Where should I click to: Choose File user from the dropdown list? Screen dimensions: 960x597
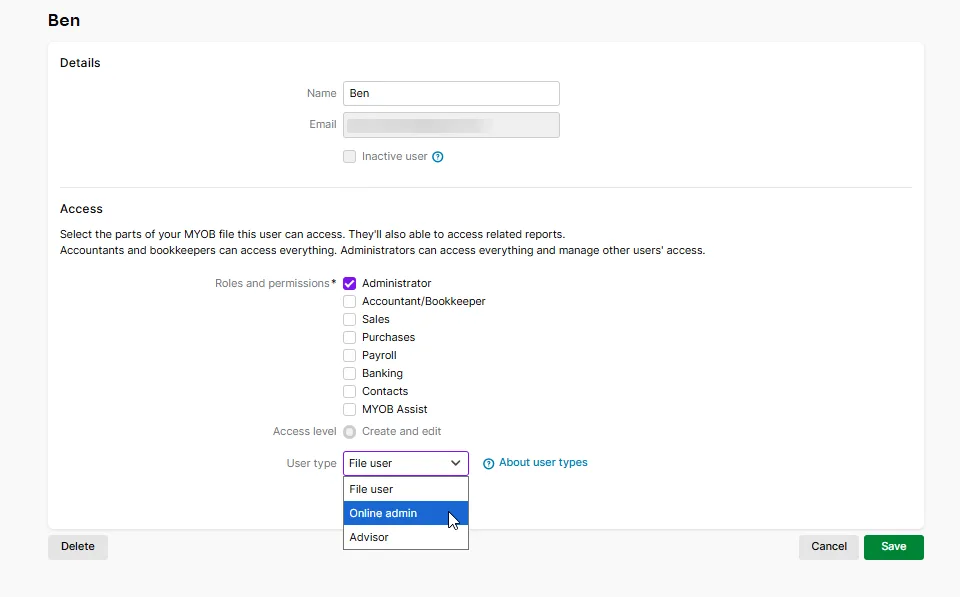406,489
